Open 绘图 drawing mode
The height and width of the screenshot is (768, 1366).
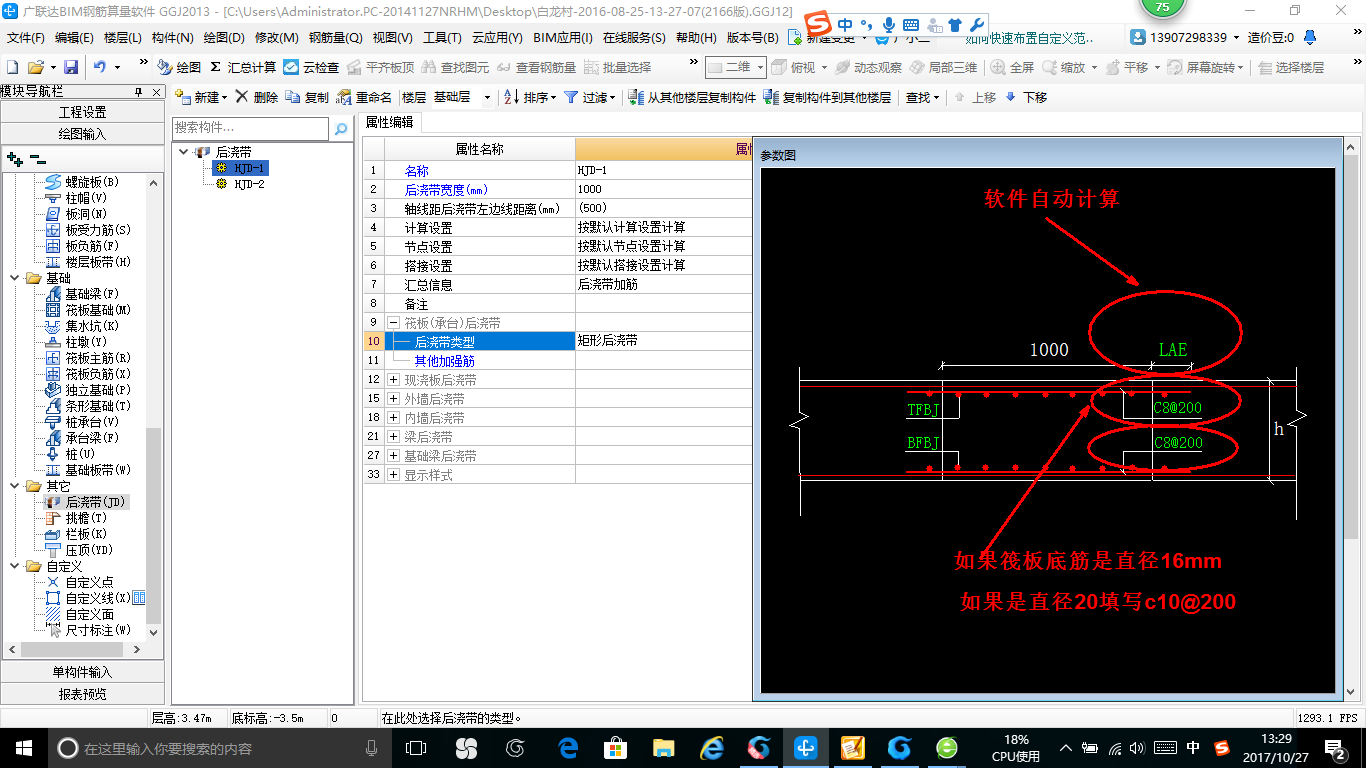point(179,67)
